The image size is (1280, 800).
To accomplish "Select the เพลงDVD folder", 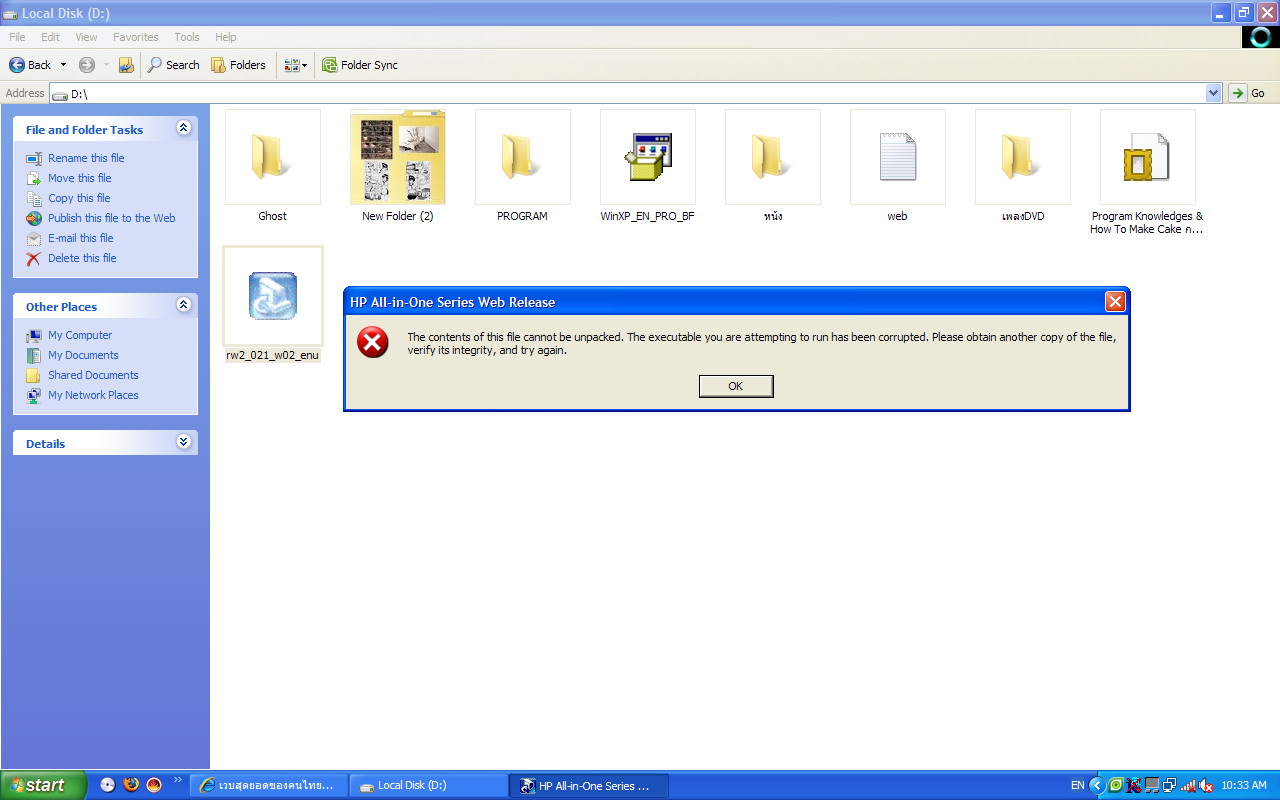I will pos(1022,158).
